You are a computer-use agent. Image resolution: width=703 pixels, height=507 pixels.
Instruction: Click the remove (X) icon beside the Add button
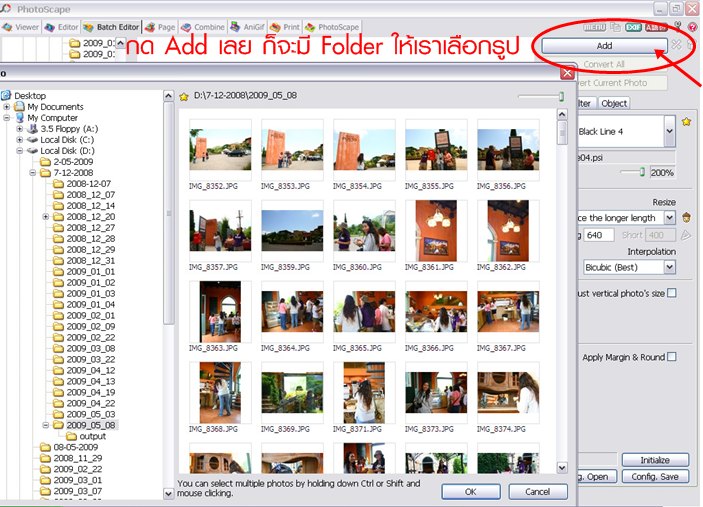pyautogui.click(x=677, y=45)
